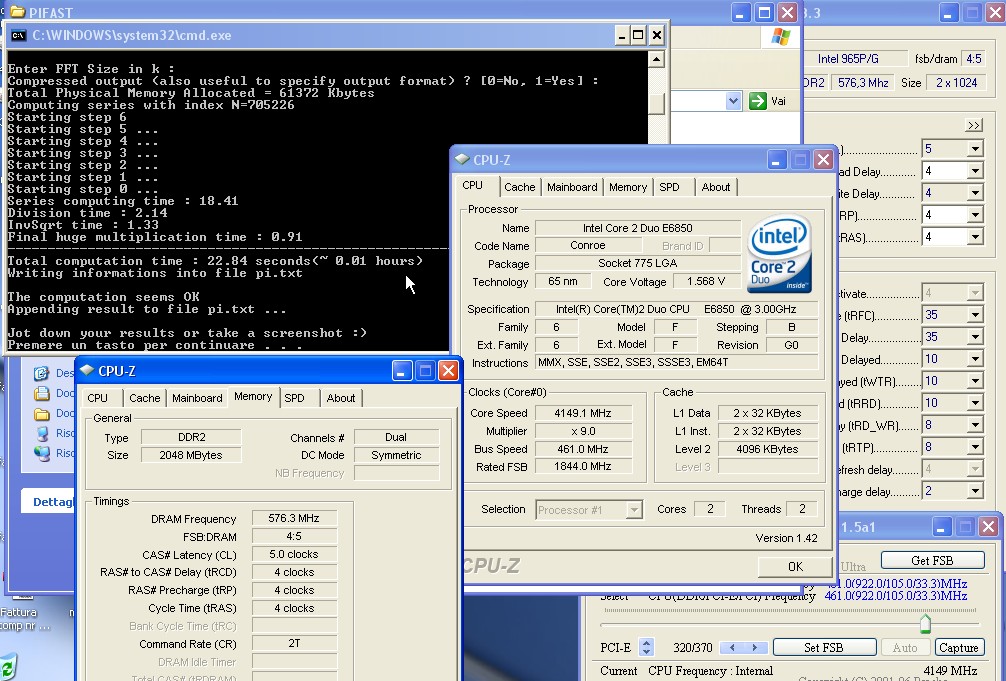Click right arrow next to 320/370
1006x681 pixels.
[754, 648]
